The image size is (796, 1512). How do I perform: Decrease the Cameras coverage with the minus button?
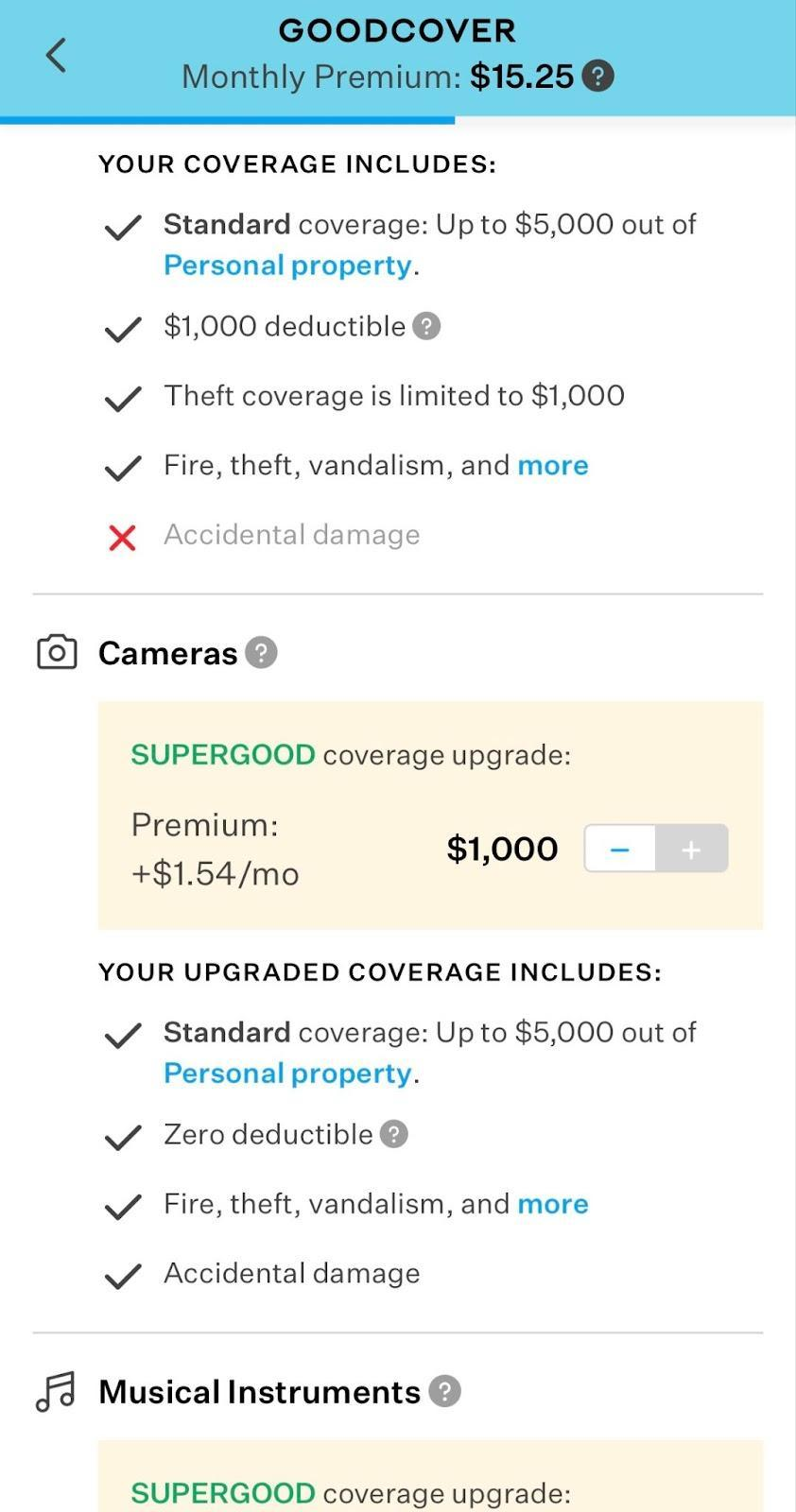pos(620,849)
